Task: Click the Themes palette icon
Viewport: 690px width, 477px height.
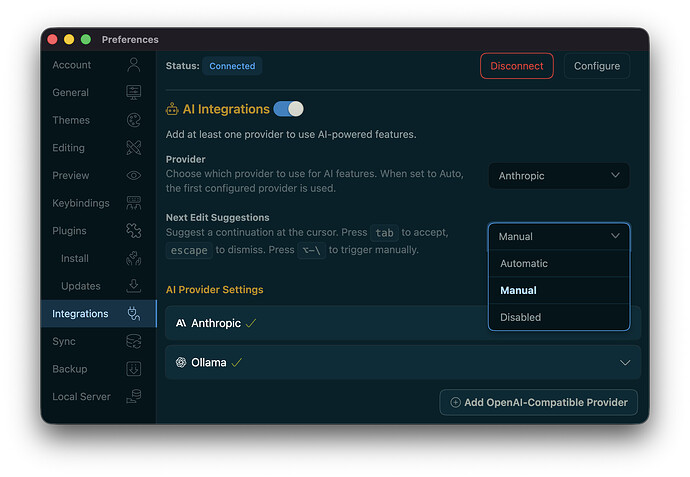Action: pos(134,120)
